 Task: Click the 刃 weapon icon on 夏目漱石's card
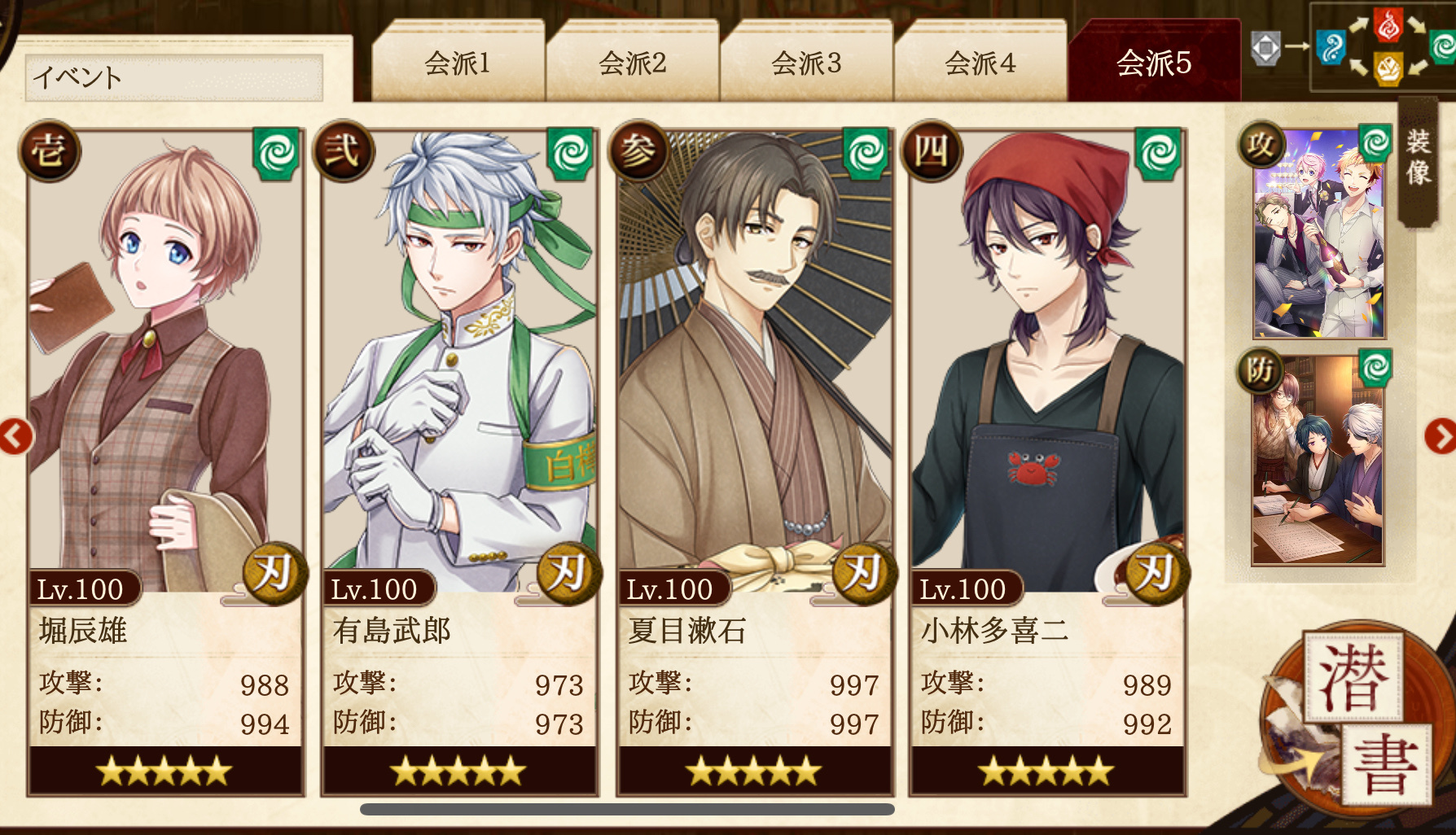[863, 574]
